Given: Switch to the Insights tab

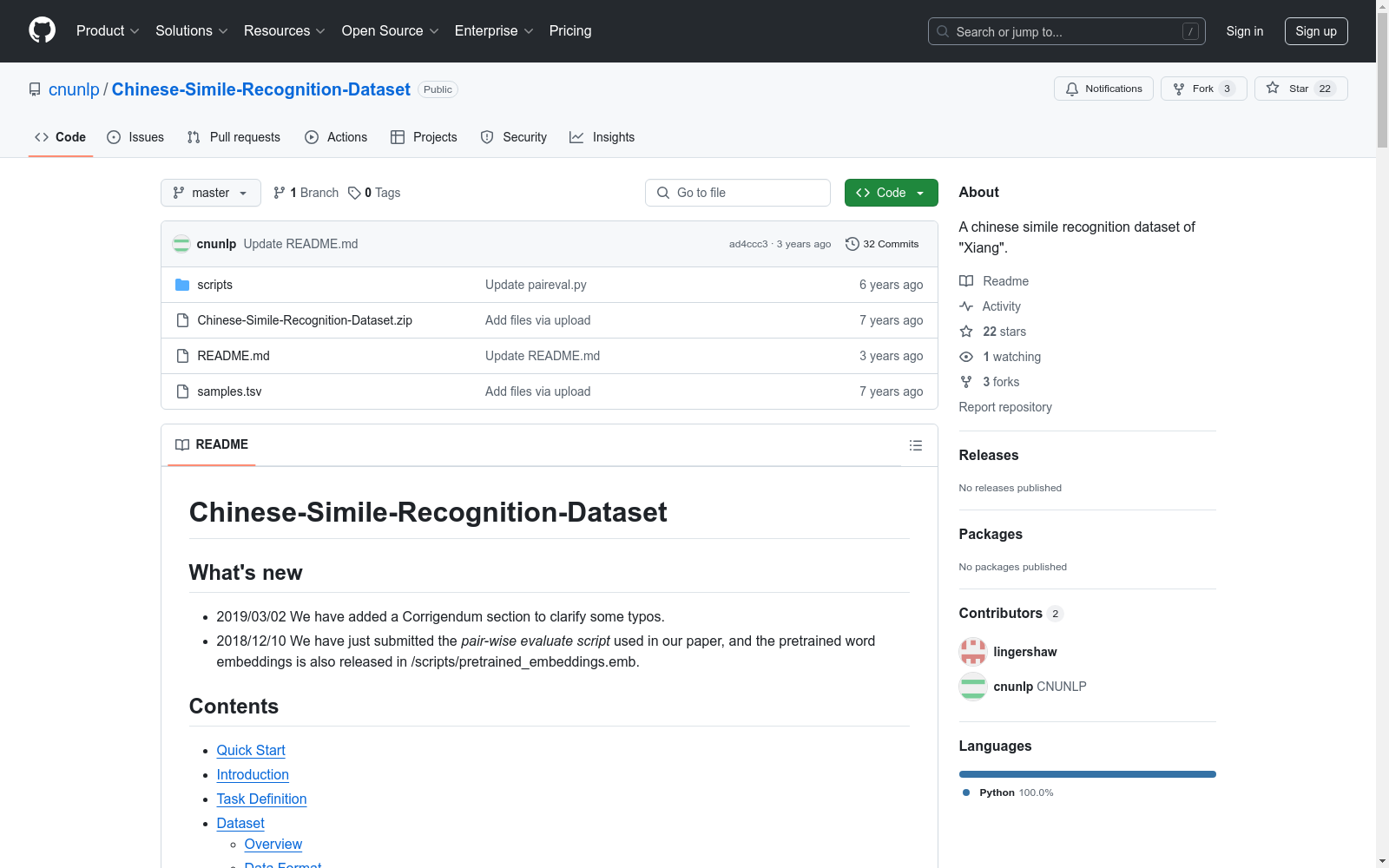Looking at the screenshot, I should pyautogui.click(x=602, y=137).
